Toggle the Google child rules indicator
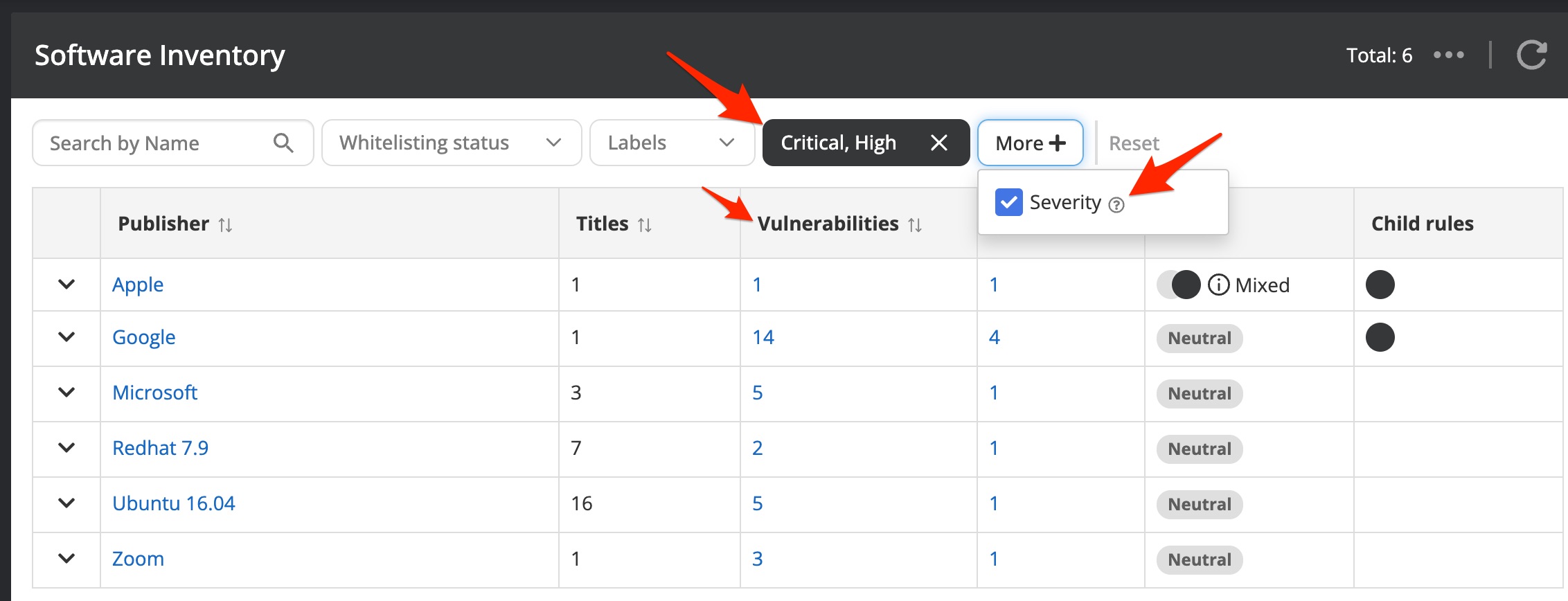This screenshot has width=1568, height=601. click(x=1380, y=337)
